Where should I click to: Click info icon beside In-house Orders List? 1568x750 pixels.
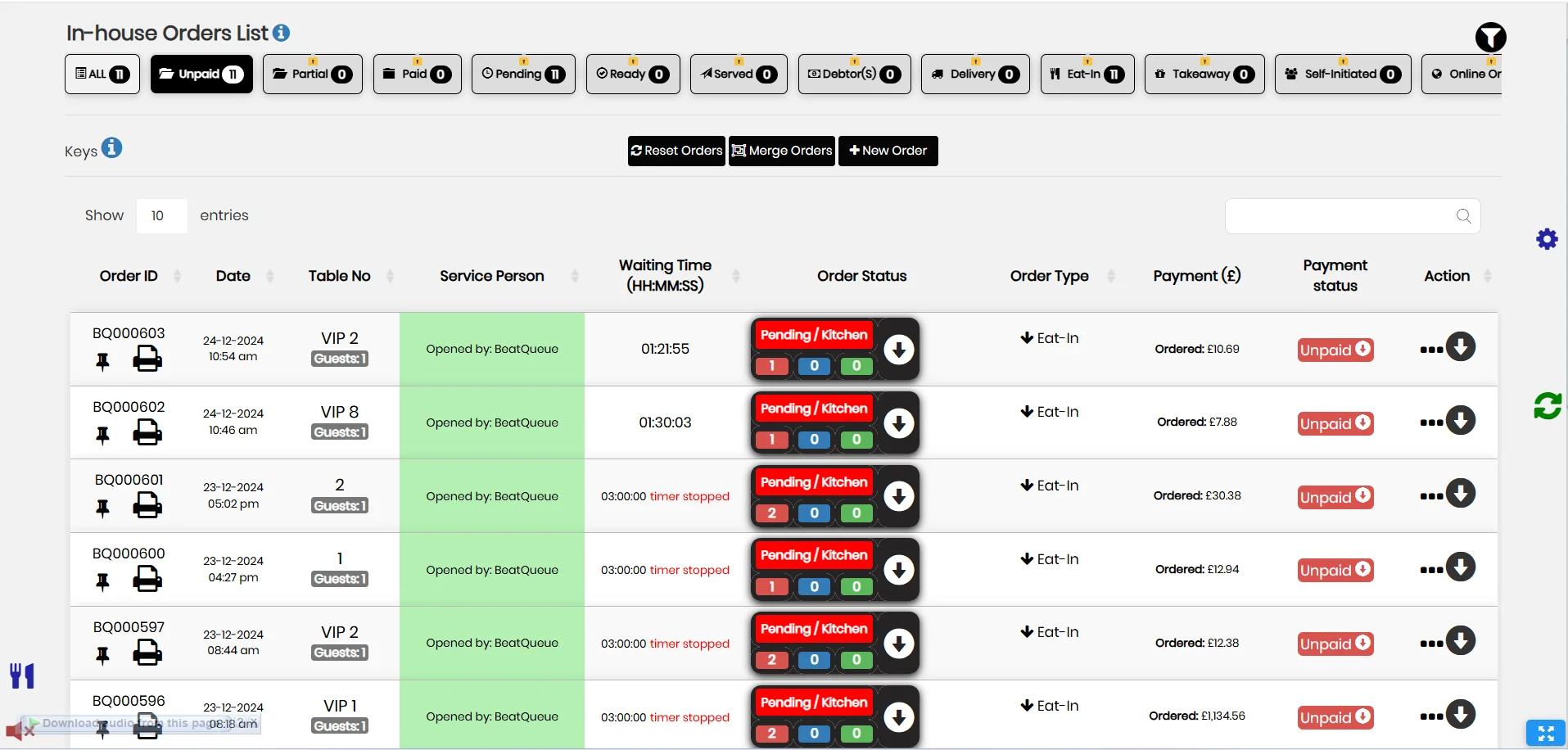[281, 33]
